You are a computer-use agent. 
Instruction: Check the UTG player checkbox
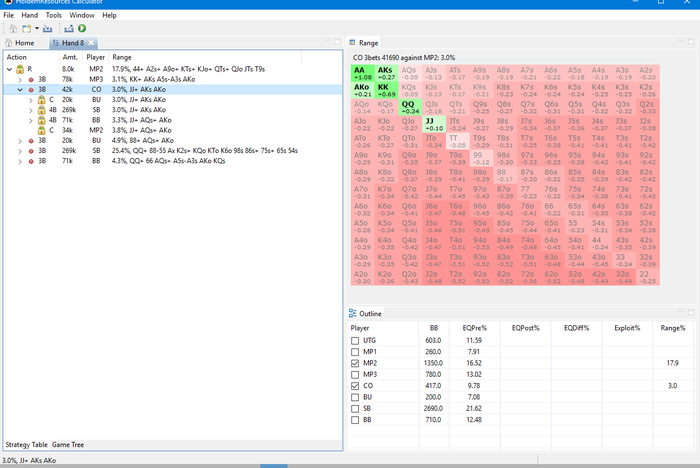pos(355,341)
